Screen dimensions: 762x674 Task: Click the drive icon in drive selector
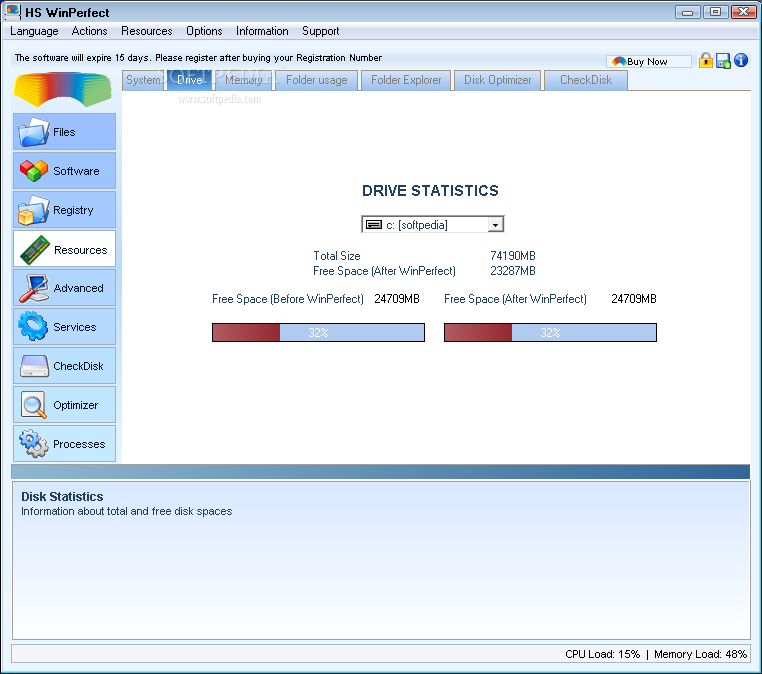click(374, 225)
